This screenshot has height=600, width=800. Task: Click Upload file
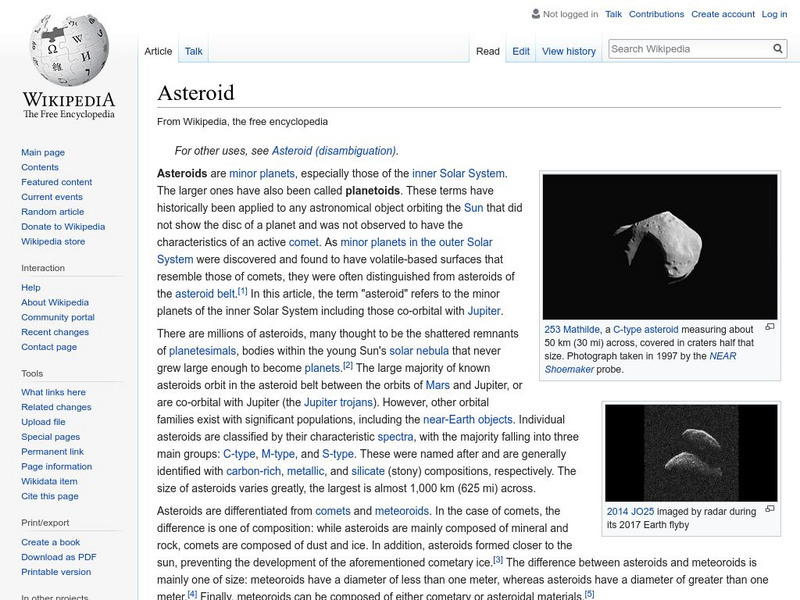[43, 421]
